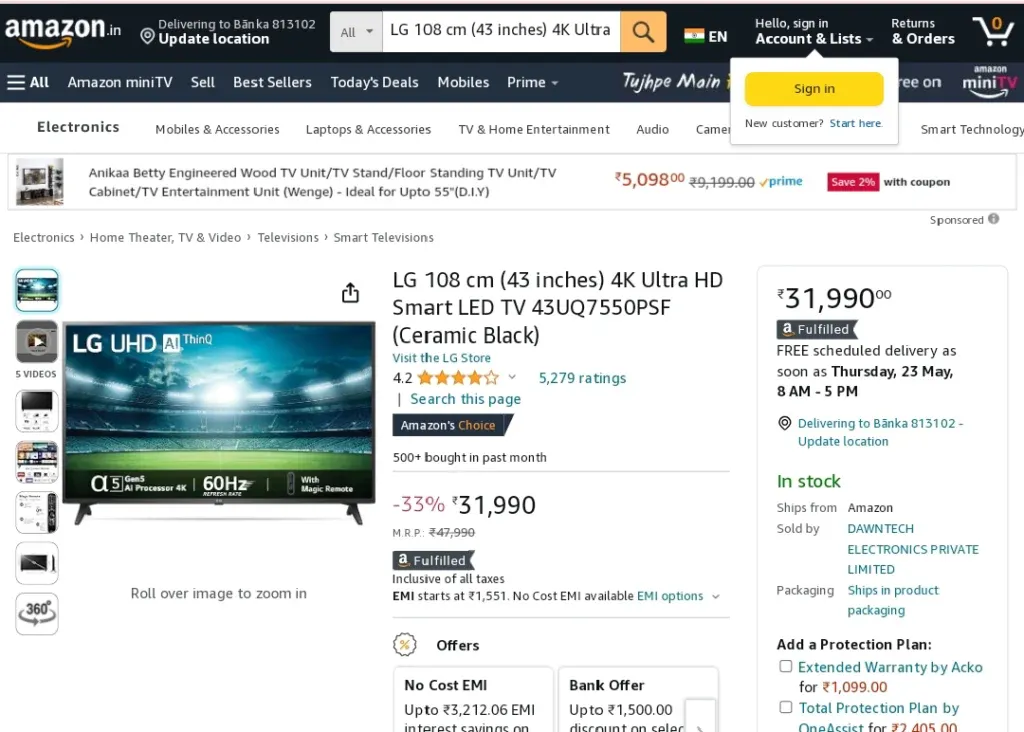Click Total Protection Plan by OneAssist link

[x=878, y=717]
